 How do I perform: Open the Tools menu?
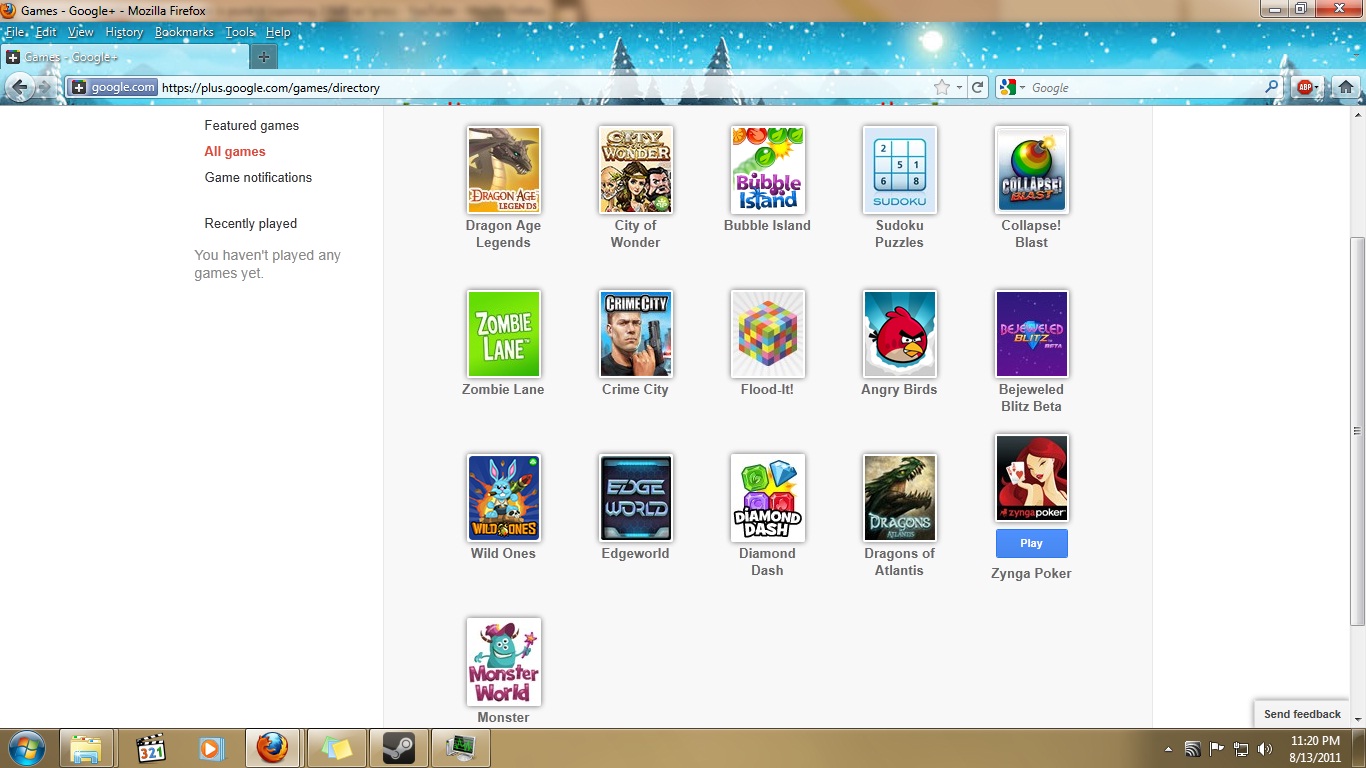point(240,32)
